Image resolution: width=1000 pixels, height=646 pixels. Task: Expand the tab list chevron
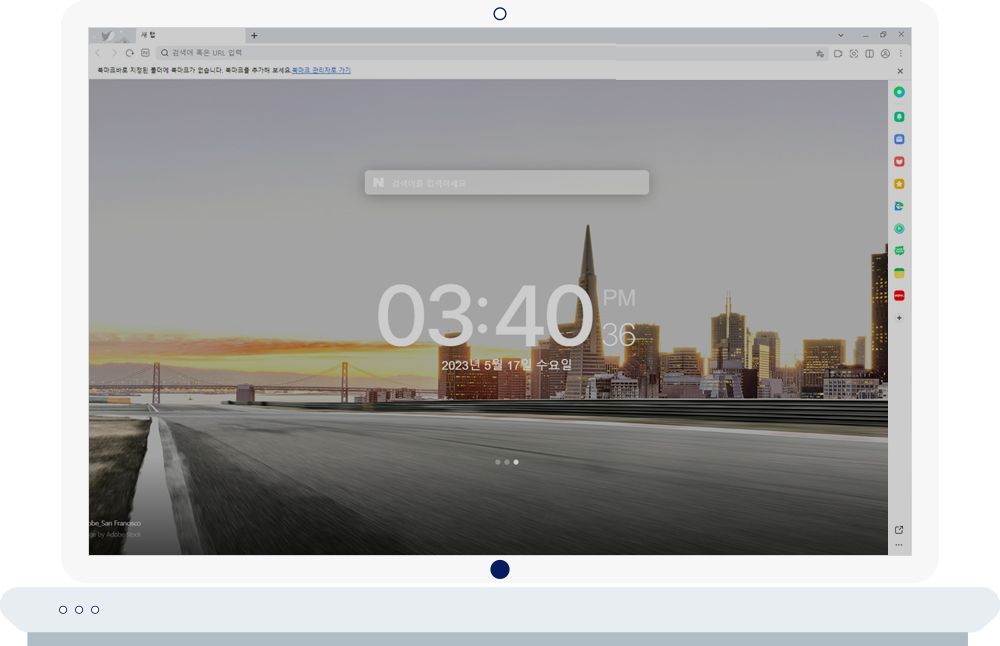[840, 35]
